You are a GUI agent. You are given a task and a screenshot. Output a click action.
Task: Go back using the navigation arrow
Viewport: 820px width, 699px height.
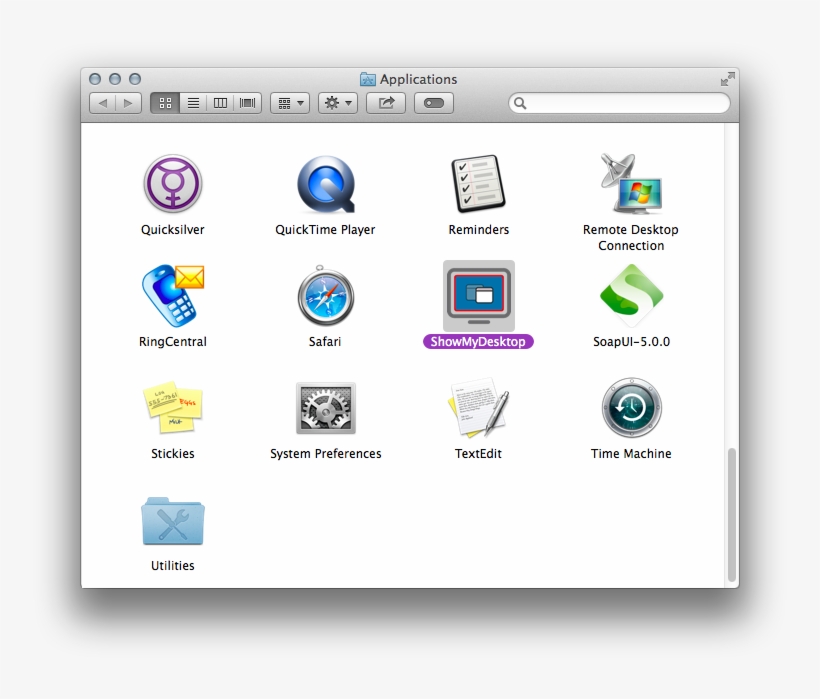(x=103, y=102)
